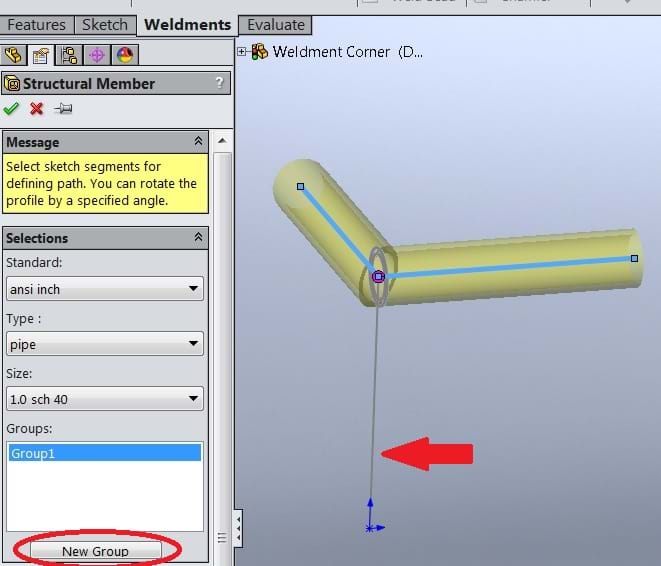
Task: Click the pushpin to keep panel visible
Action: [x=63, y=109]
